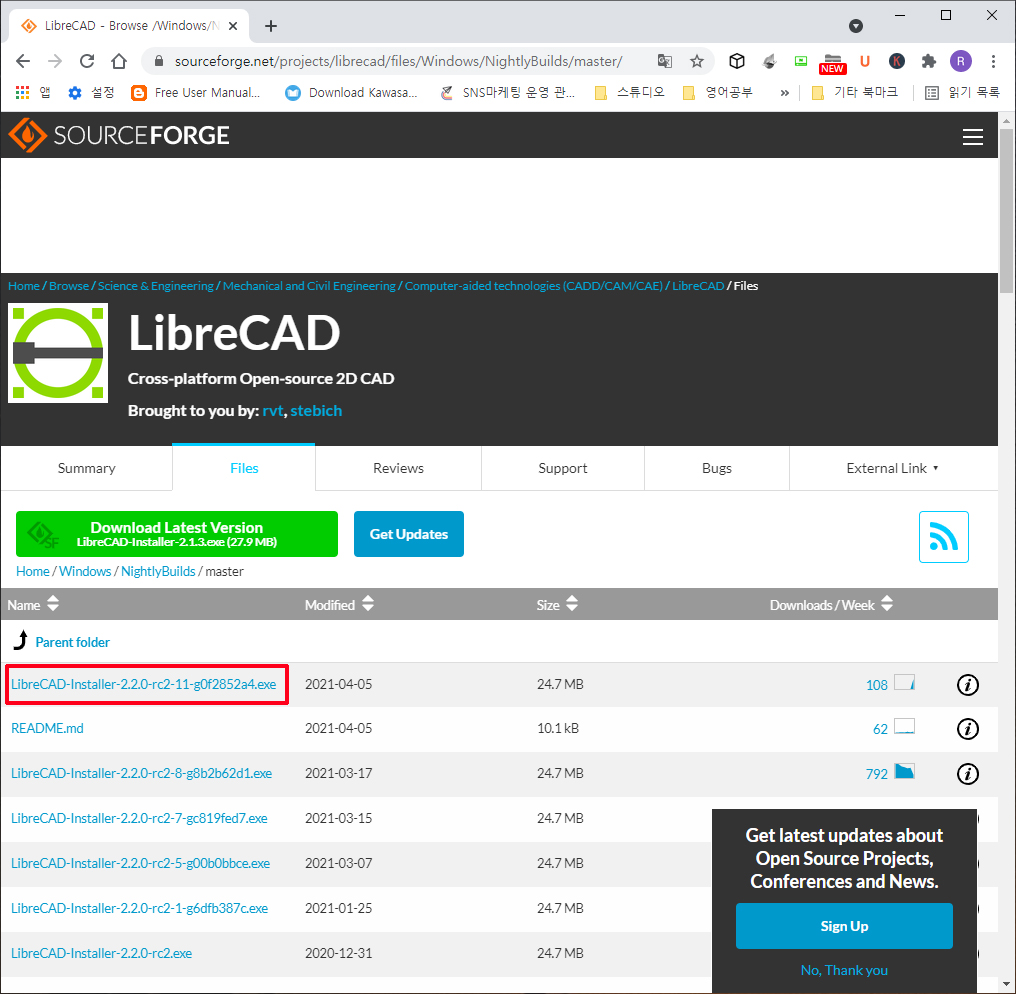Click the 108 downloads count link
The width and height of the screenshot is (1016, 994).
(x=876, y=685)
